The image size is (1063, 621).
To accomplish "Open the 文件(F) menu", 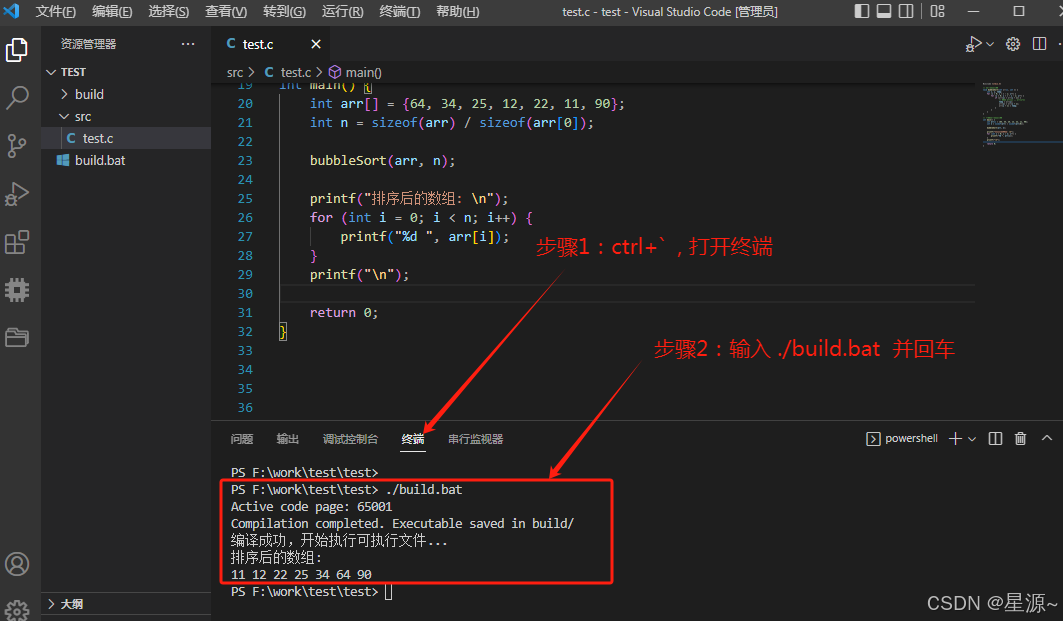I will click(x=56, y=12).
